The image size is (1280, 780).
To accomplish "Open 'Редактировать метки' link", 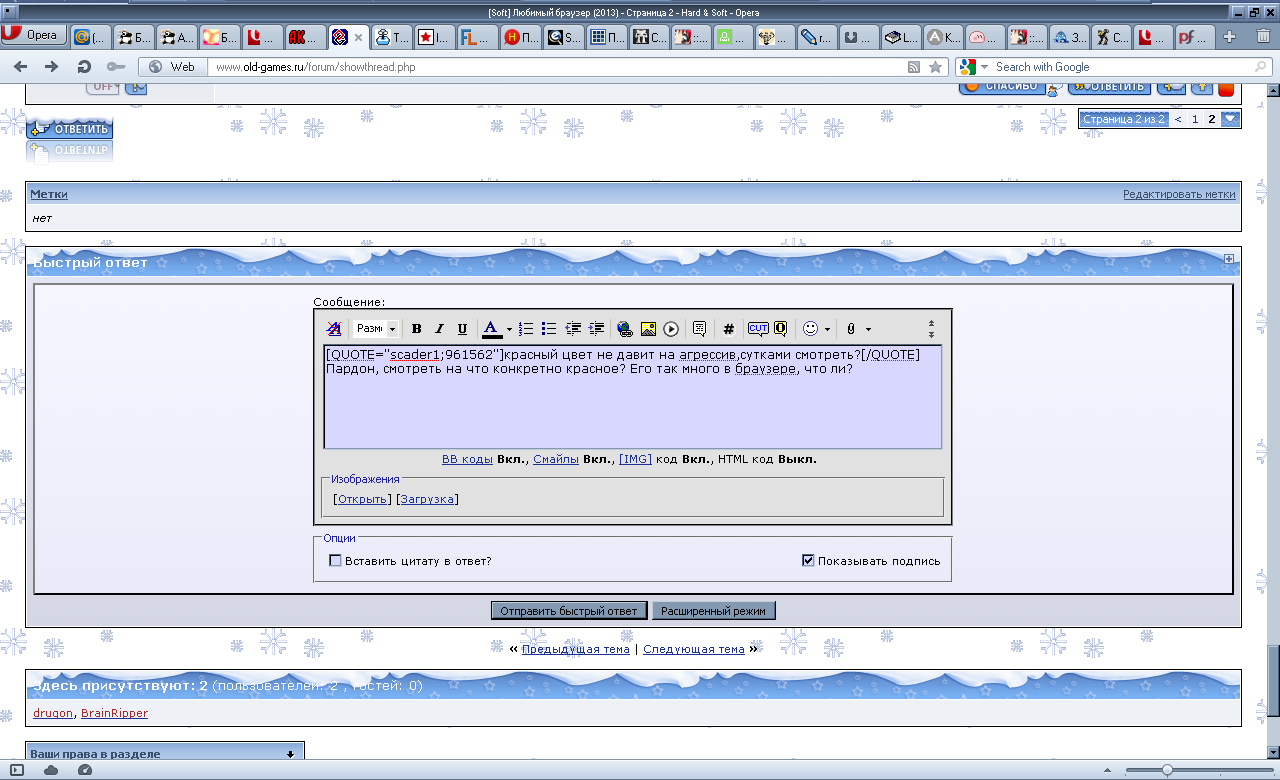I will point(1179,194).
